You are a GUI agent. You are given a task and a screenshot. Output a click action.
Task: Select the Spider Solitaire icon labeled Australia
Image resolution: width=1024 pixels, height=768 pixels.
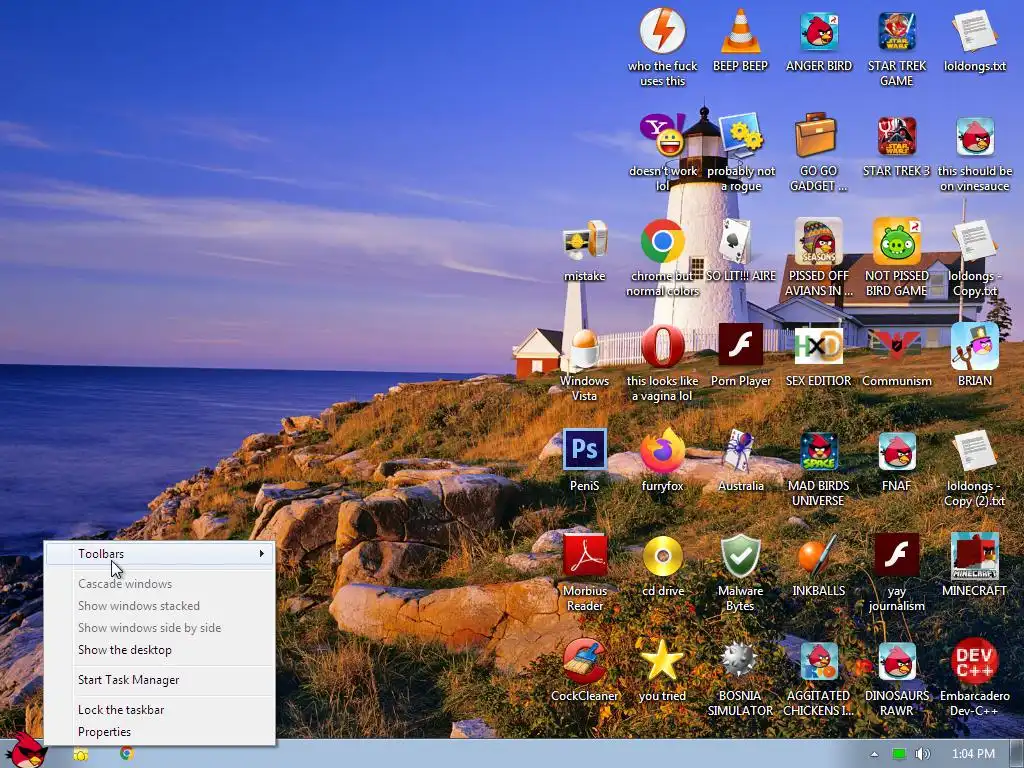[x=739, y=451]
